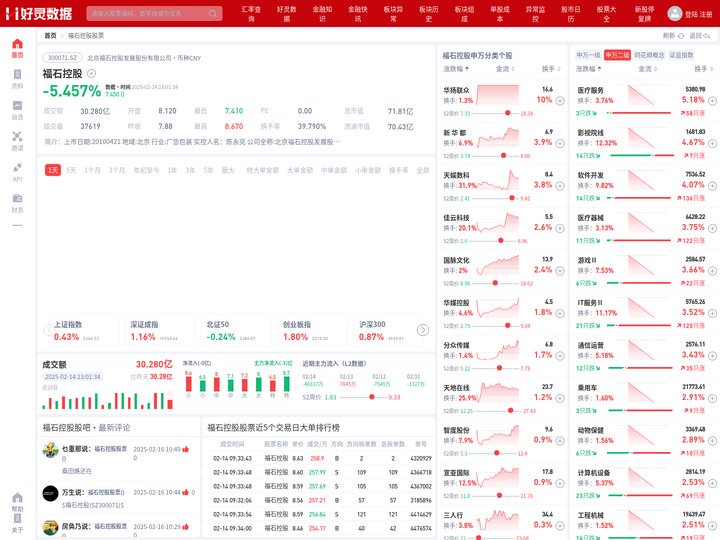Open the 上证指数 index card

coord(83,330)
